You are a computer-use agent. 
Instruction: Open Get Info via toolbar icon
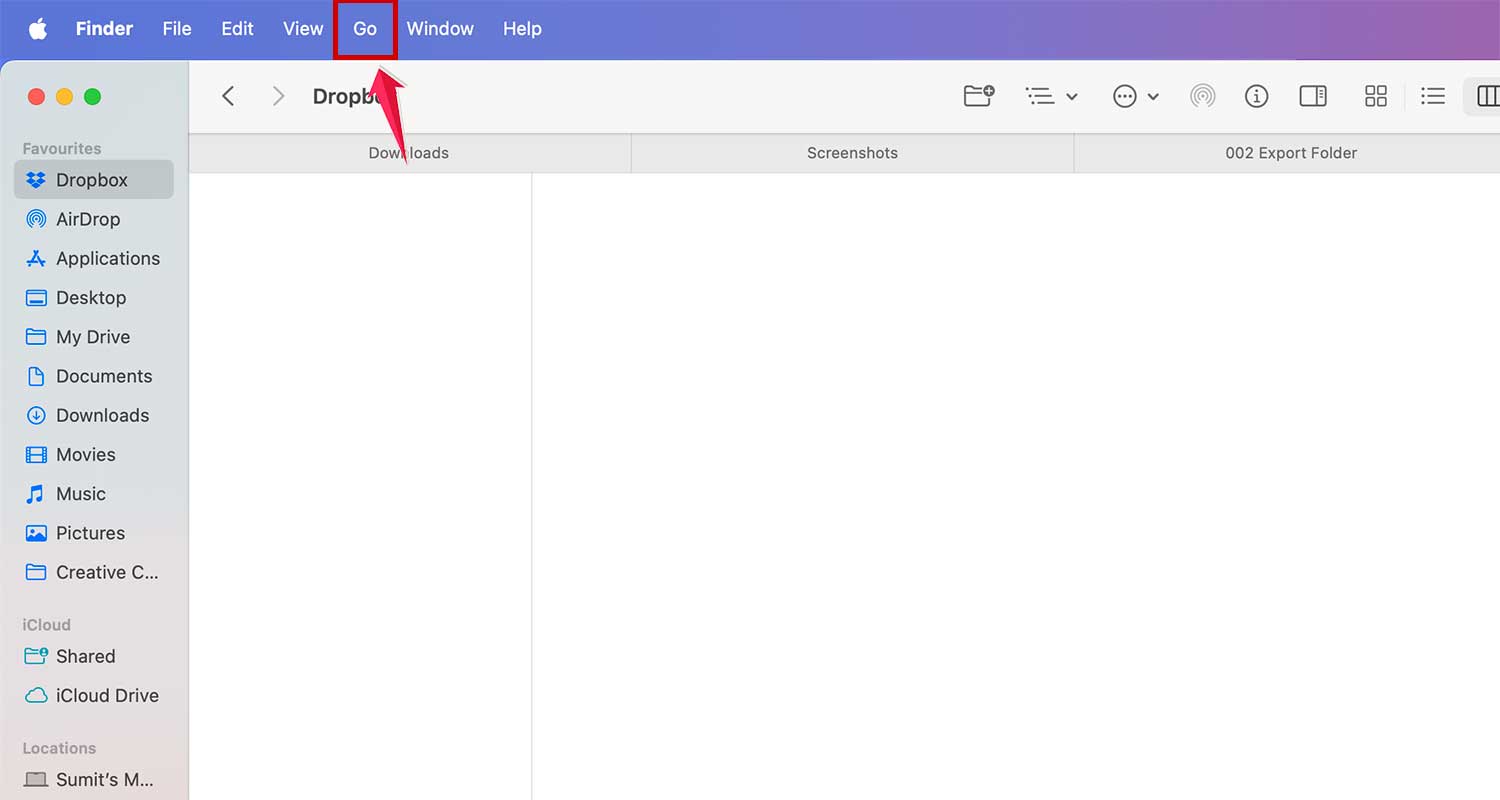click(1256, 96)
